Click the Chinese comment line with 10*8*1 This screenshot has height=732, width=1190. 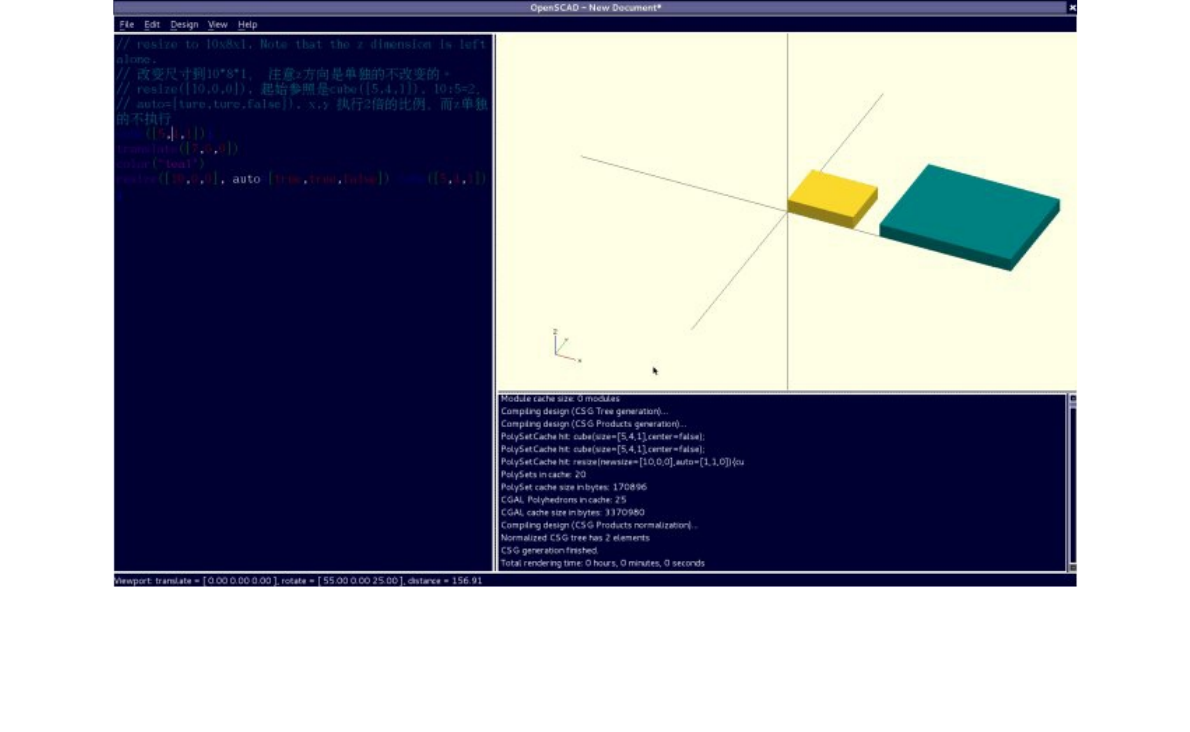[282, 74]
